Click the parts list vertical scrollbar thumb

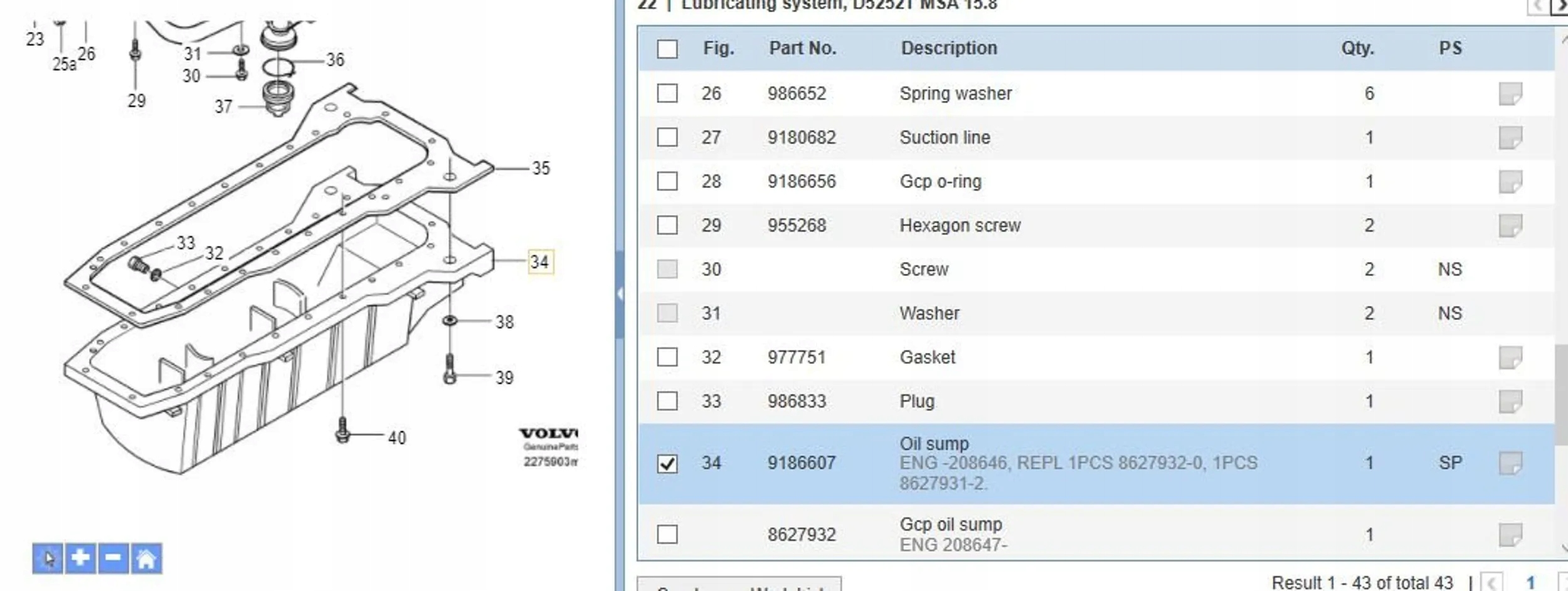(x=1561, y=394)
